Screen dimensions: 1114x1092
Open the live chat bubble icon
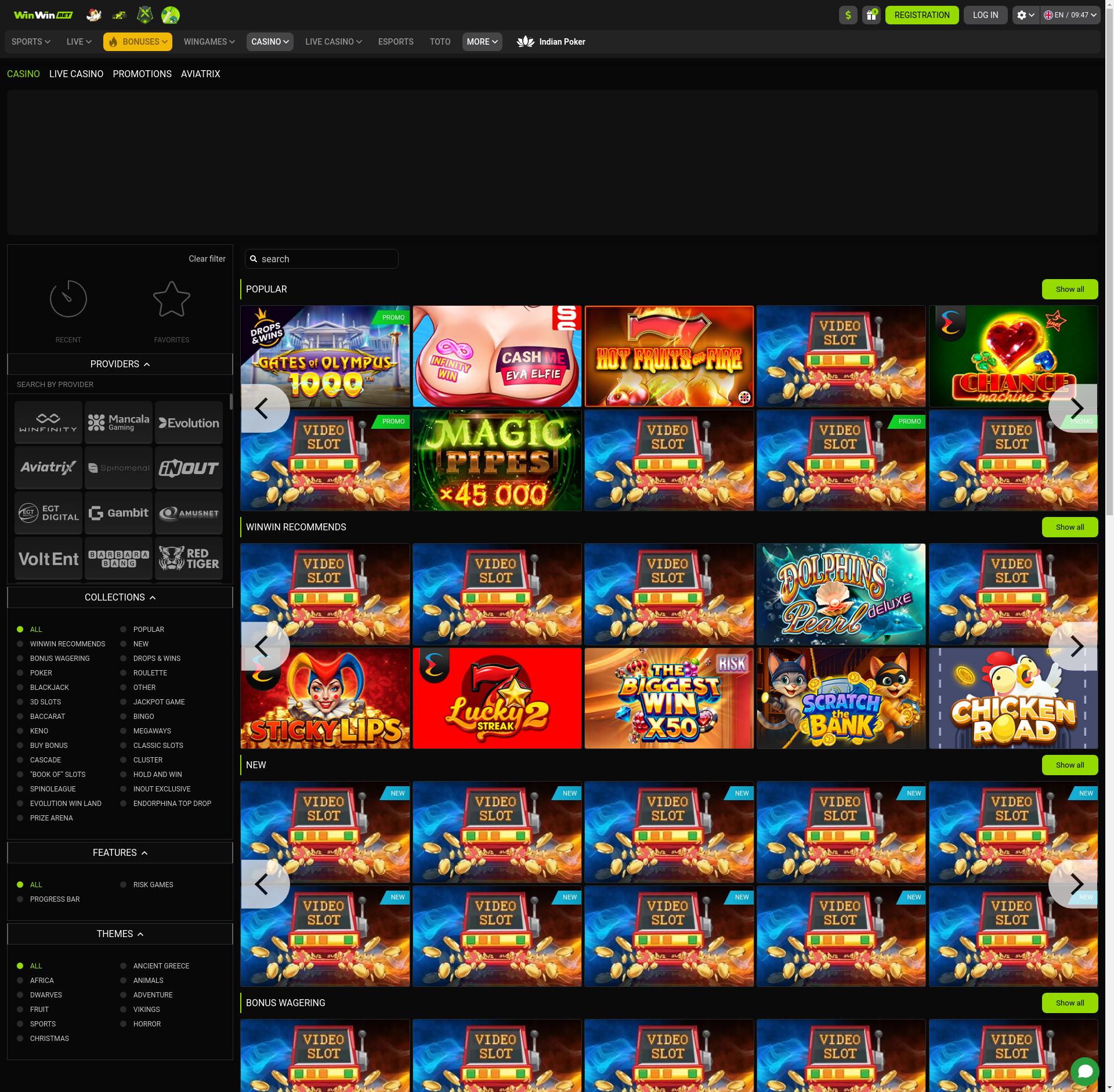[x=1084, y=1071]
